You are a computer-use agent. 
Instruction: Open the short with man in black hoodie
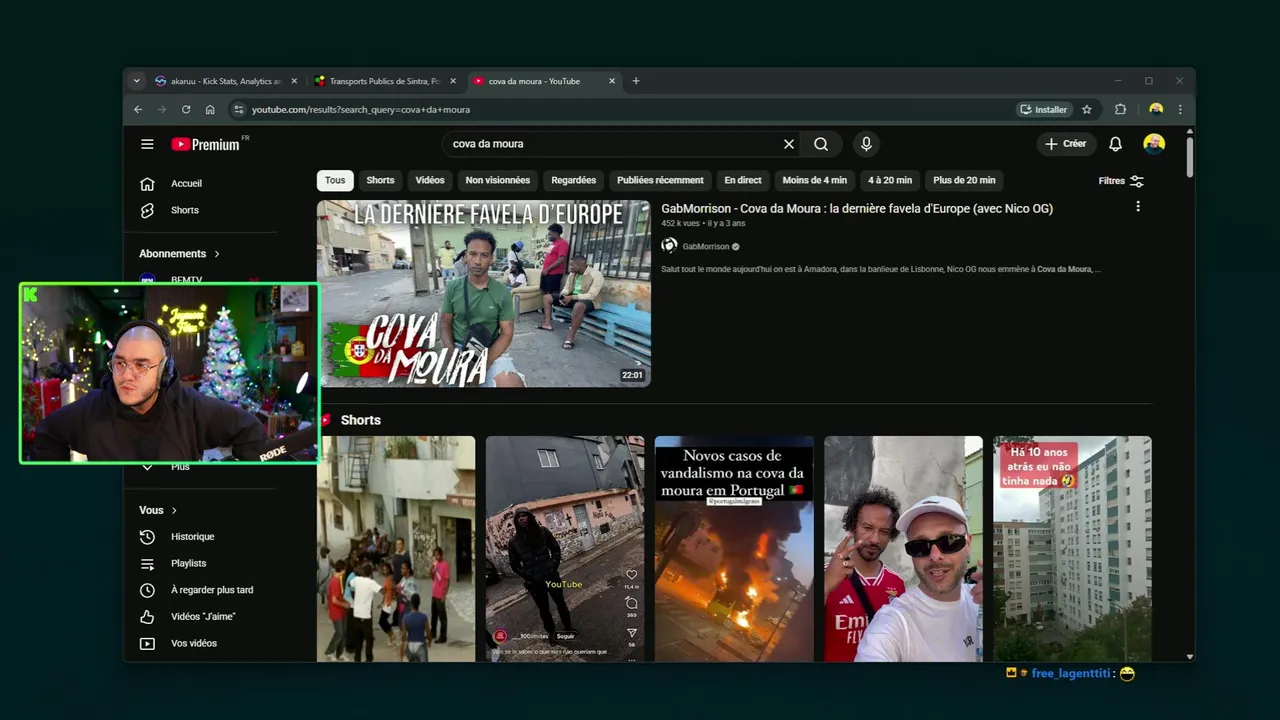[565, 549]
